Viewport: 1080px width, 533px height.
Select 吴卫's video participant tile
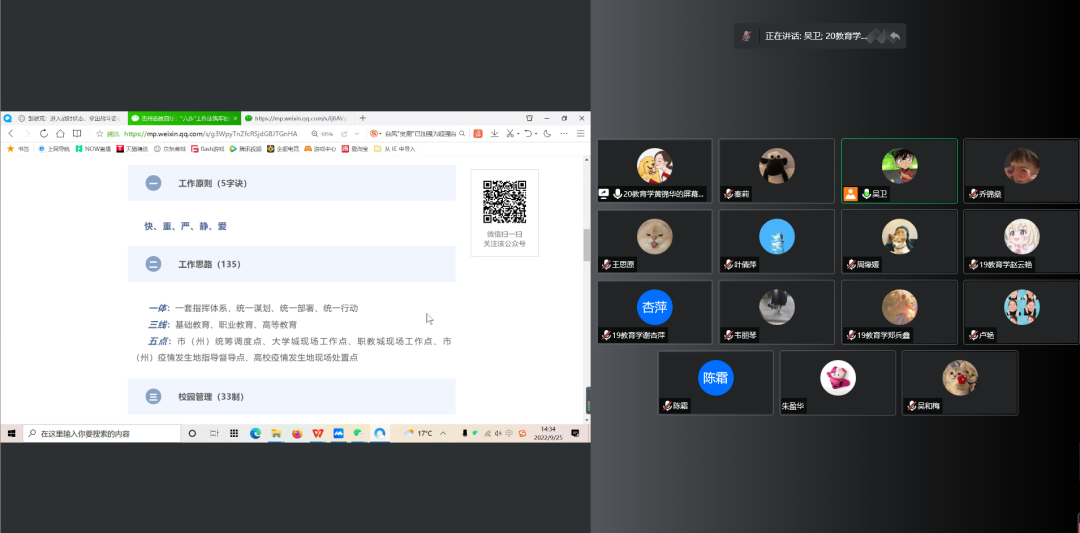click(899, 171)
